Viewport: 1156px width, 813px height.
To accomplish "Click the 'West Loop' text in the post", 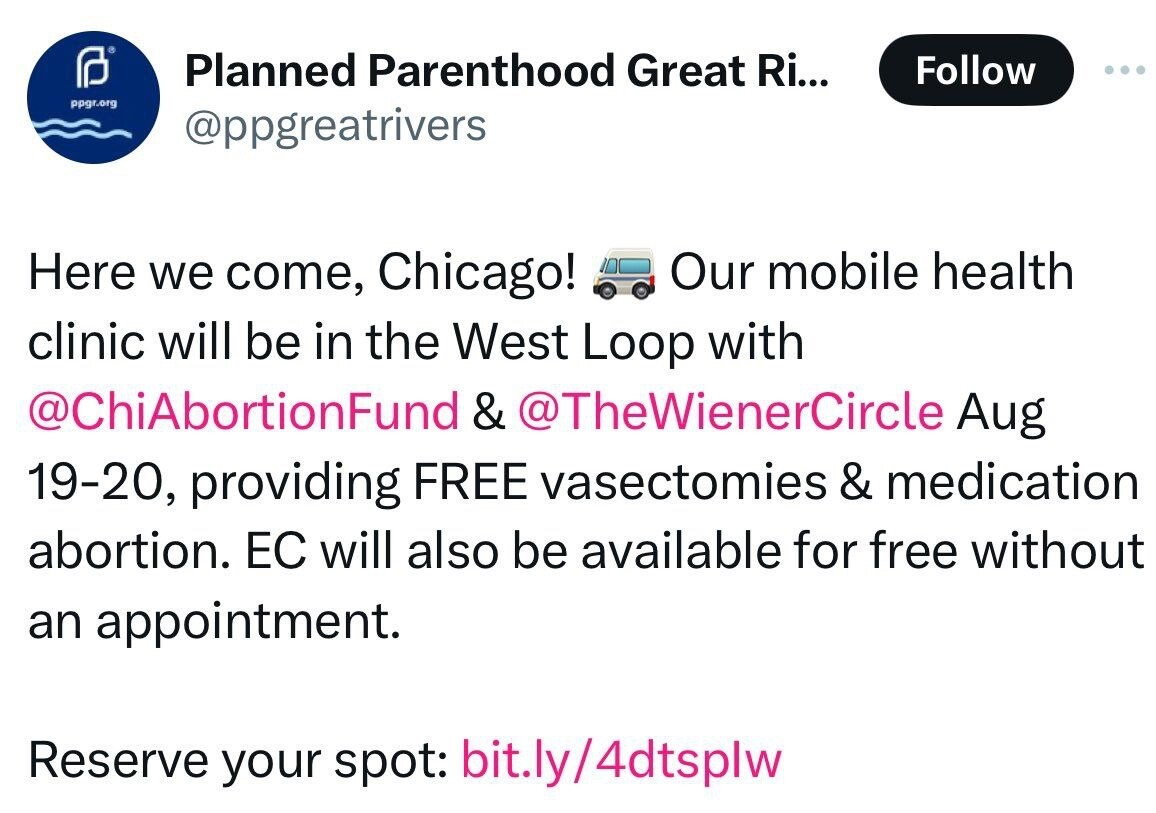I will 573,343.
